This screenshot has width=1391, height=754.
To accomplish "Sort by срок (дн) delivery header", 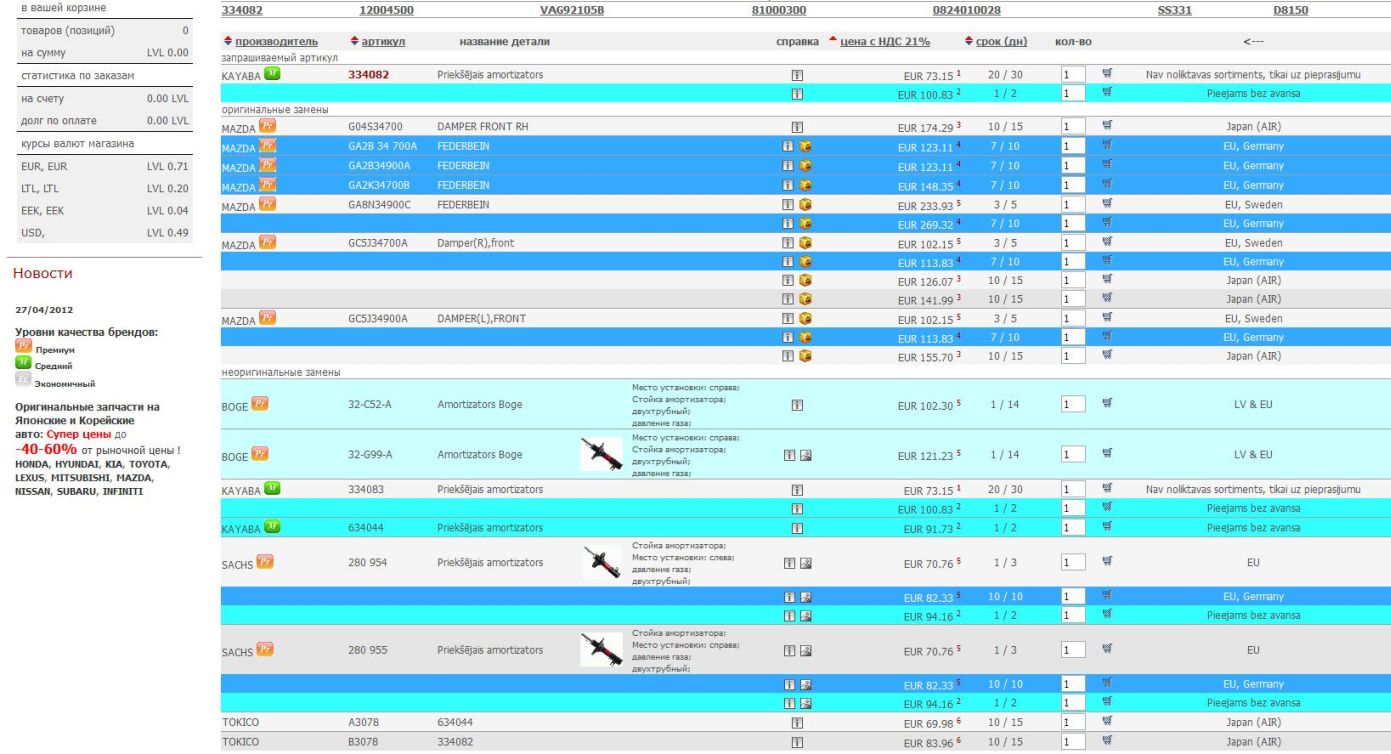I will (x=1001, y=41).
